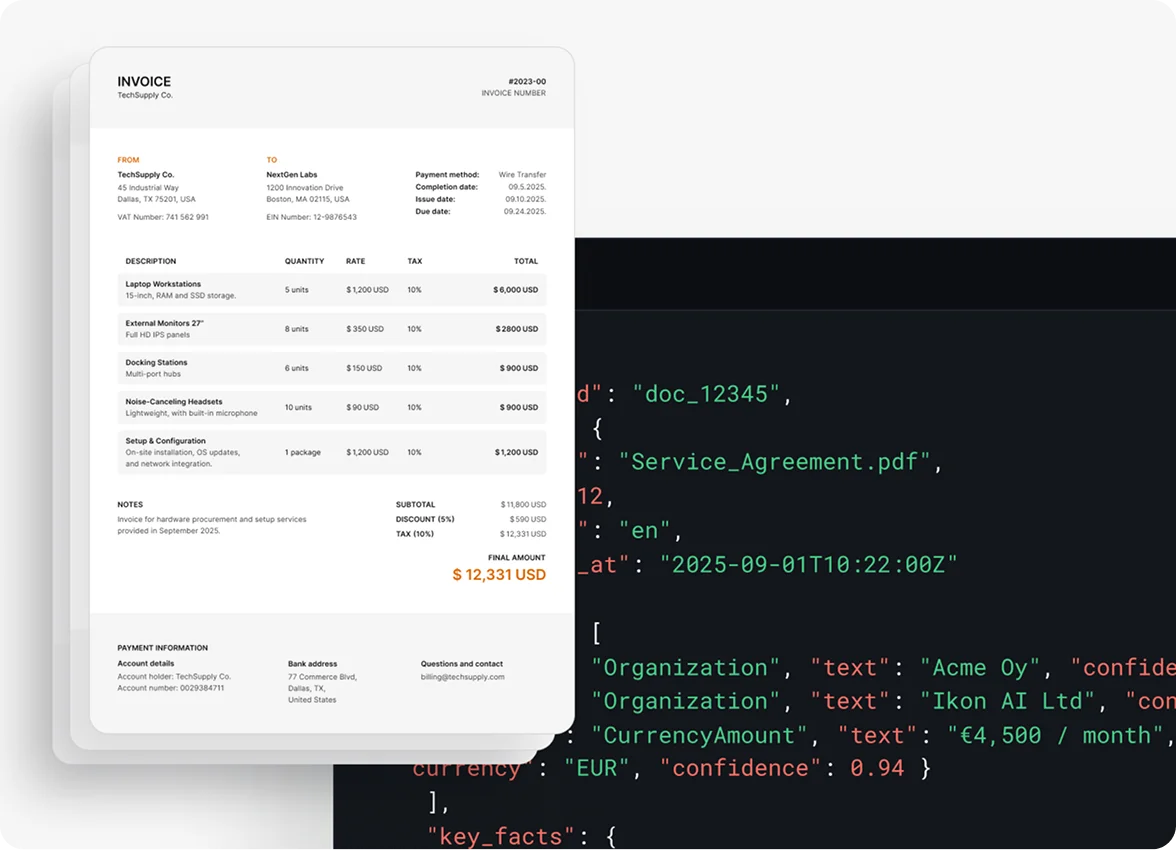Click the External Monitors 27" row
Screen dimensions: 1176x850
(164, 323)
